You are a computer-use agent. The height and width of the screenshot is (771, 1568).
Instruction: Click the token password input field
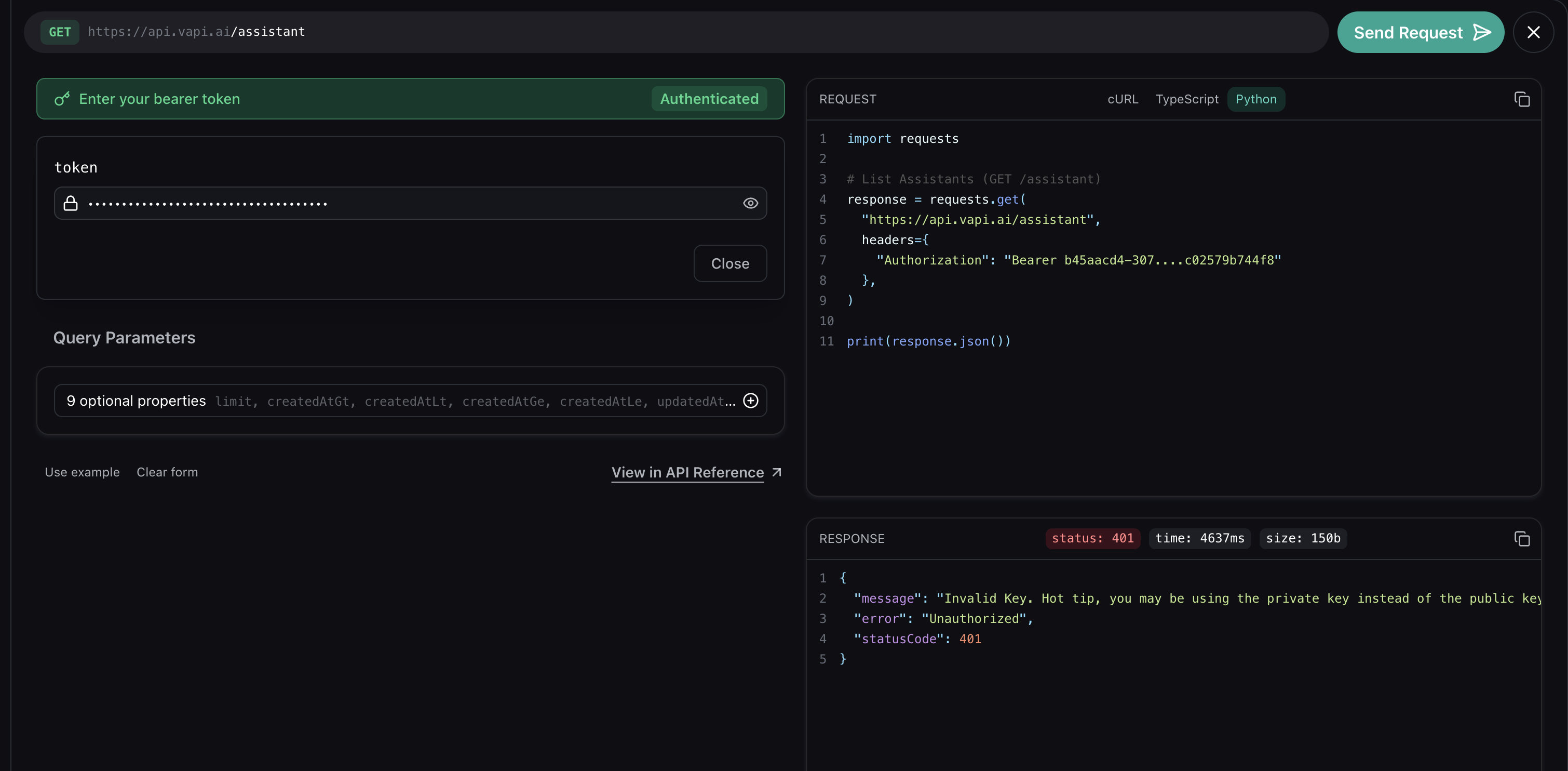coord(410,204)
